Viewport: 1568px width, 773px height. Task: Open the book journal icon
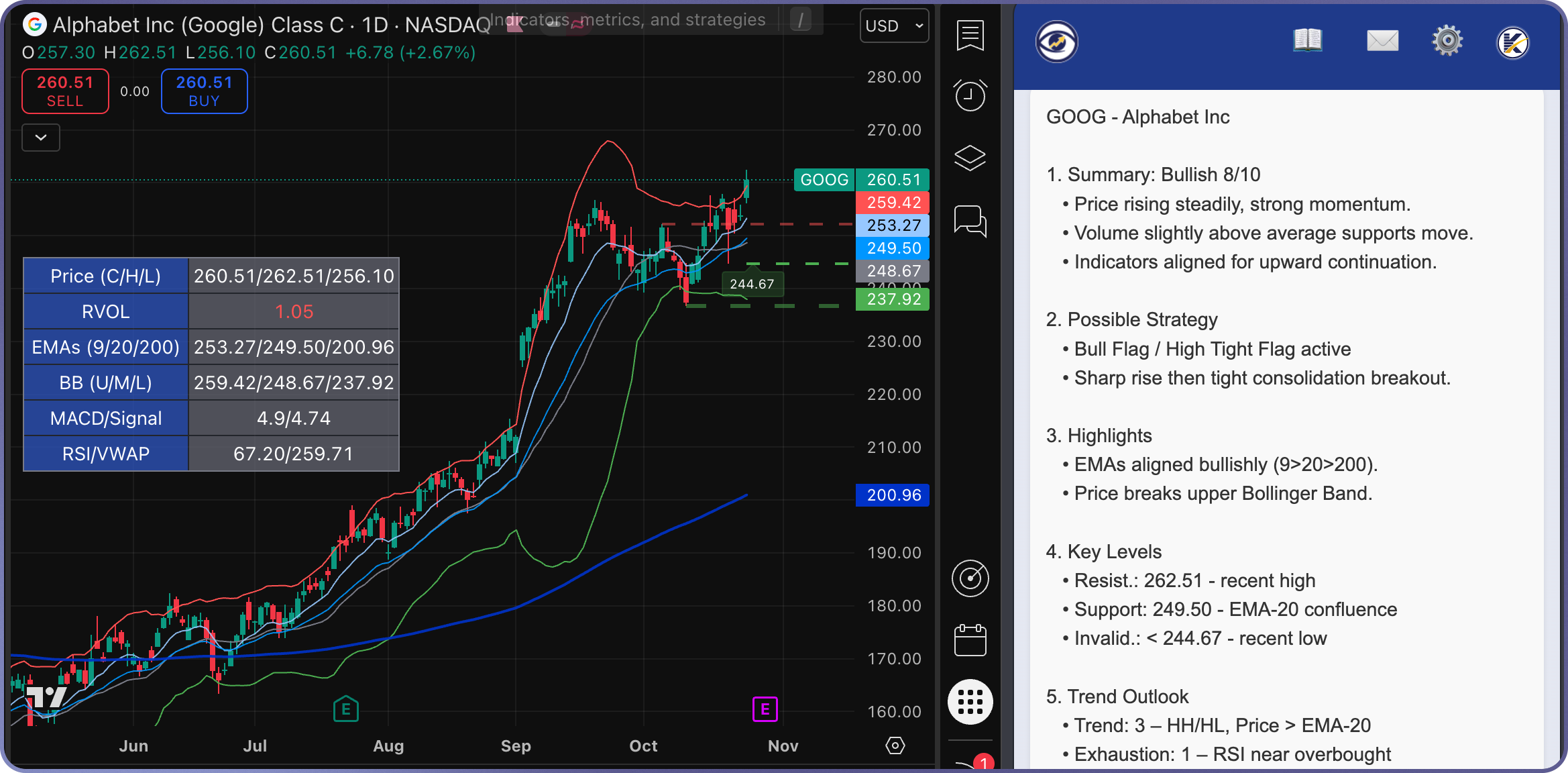(1307, 40)
